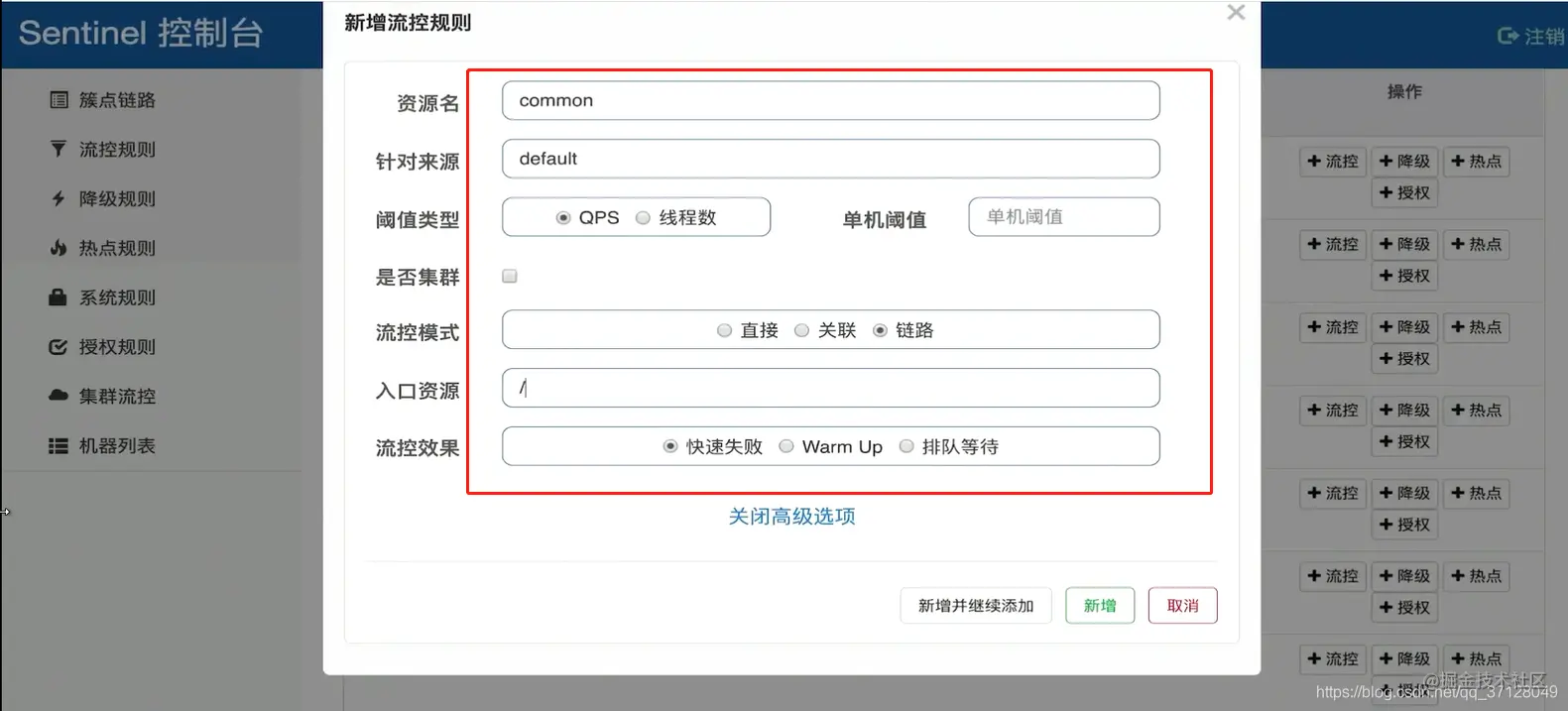Click the list icon for machine list
1568x711 pixels.
click(x=59, y=446)
